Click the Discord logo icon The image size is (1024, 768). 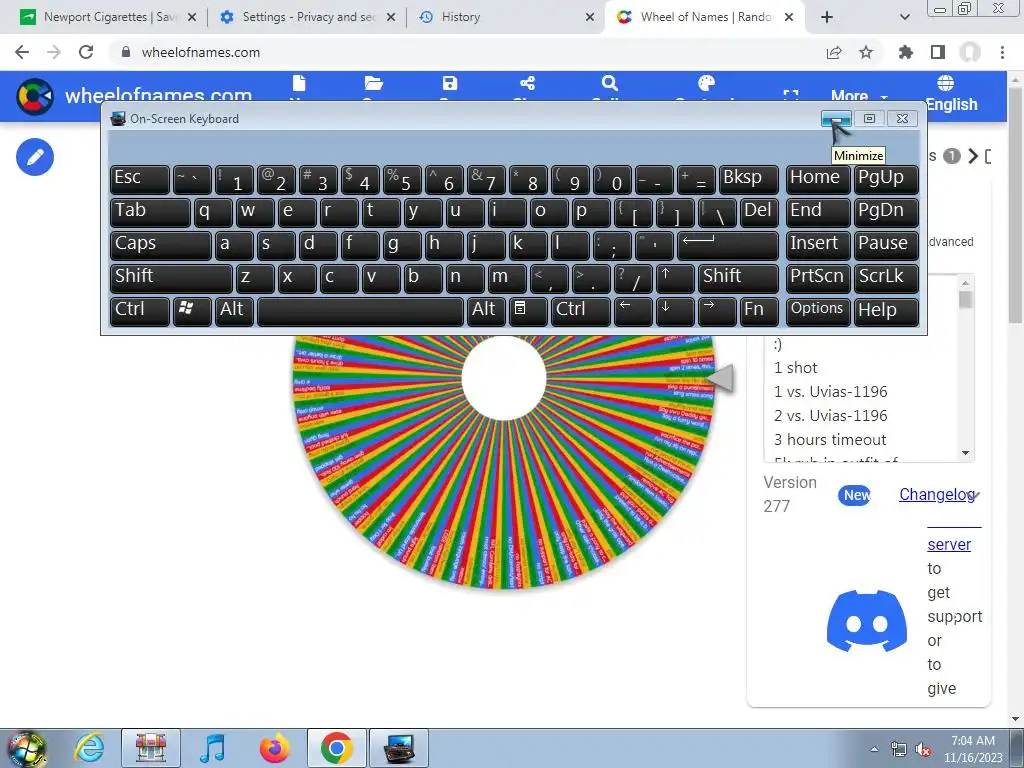coord(867,620)
